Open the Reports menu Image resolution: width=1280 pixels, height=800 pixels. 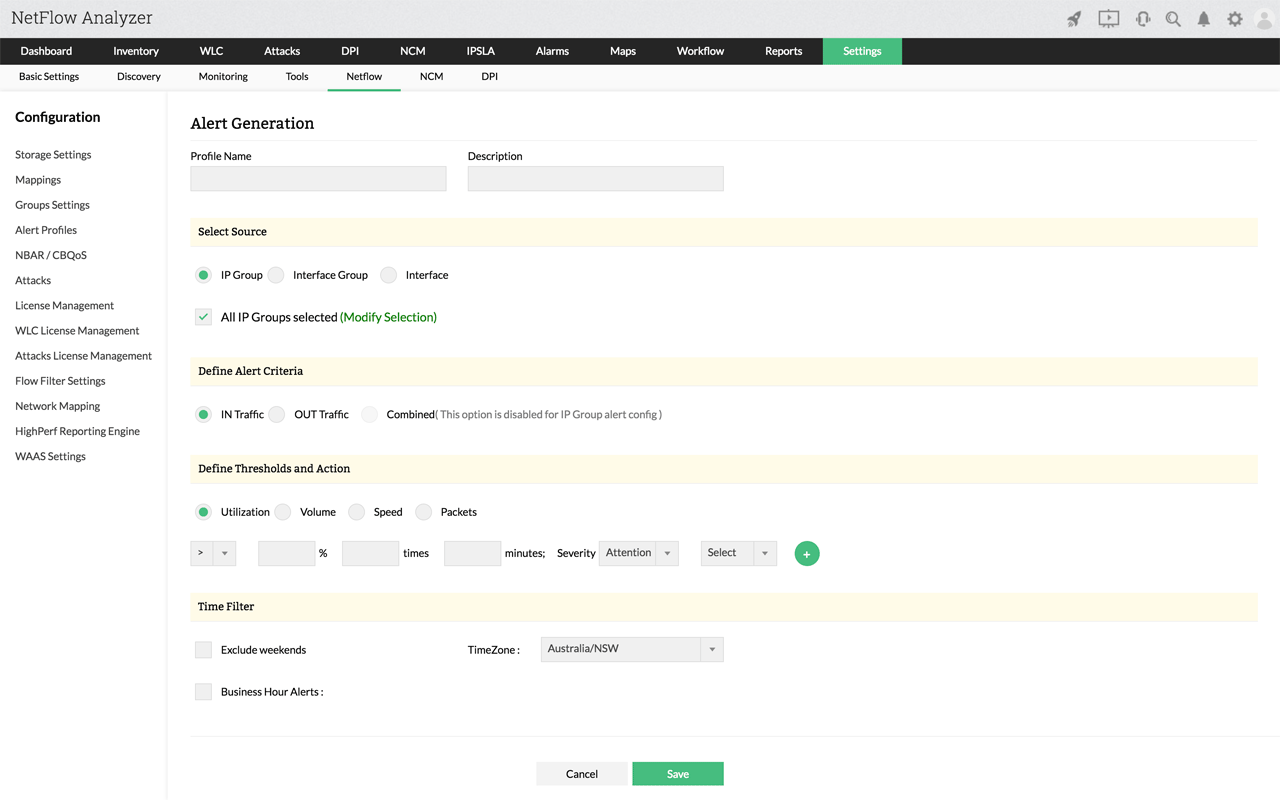coord(783,51)
